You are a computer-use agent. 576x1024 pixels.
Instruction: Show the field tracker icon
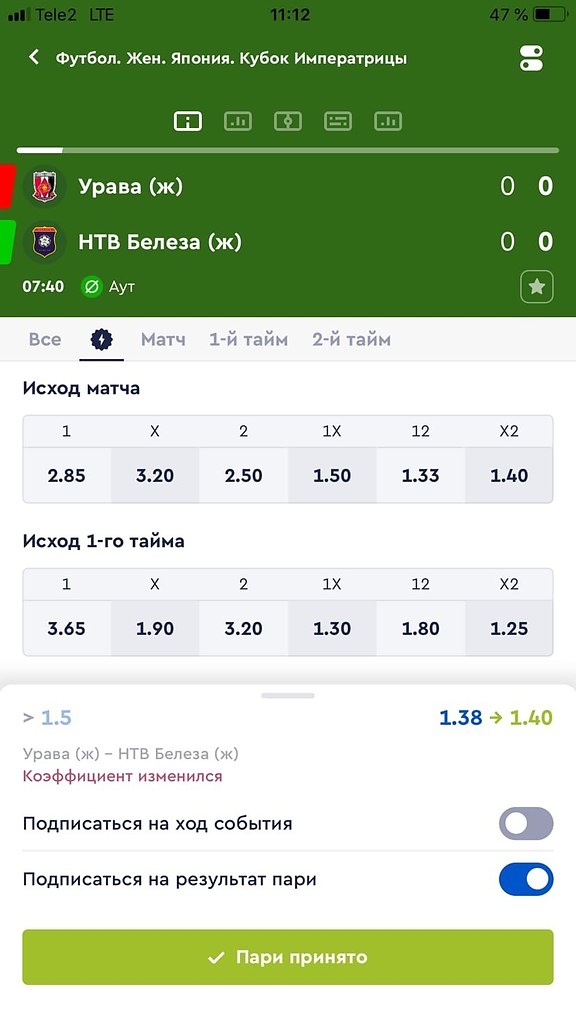(x=287, y=121)
